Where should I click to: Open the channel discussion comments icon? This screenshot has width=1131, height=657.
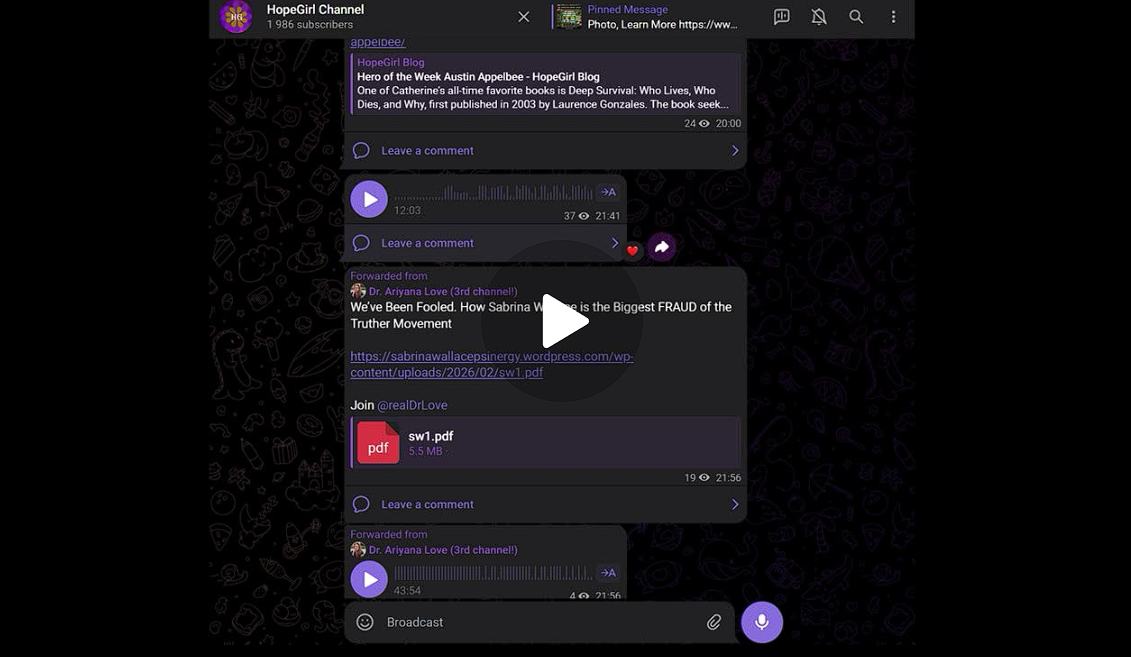[x=782, y=17]
